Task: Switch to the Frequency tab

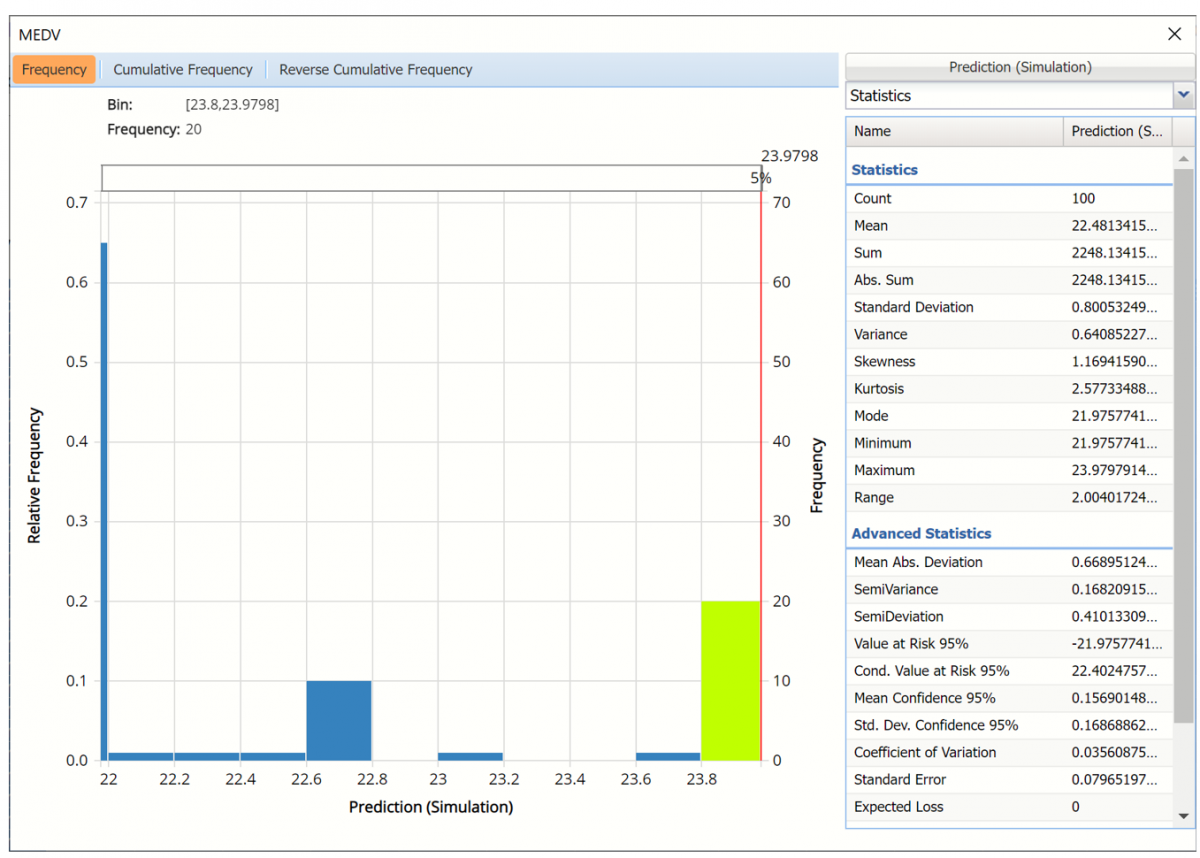Action: [x=54, y=70]
